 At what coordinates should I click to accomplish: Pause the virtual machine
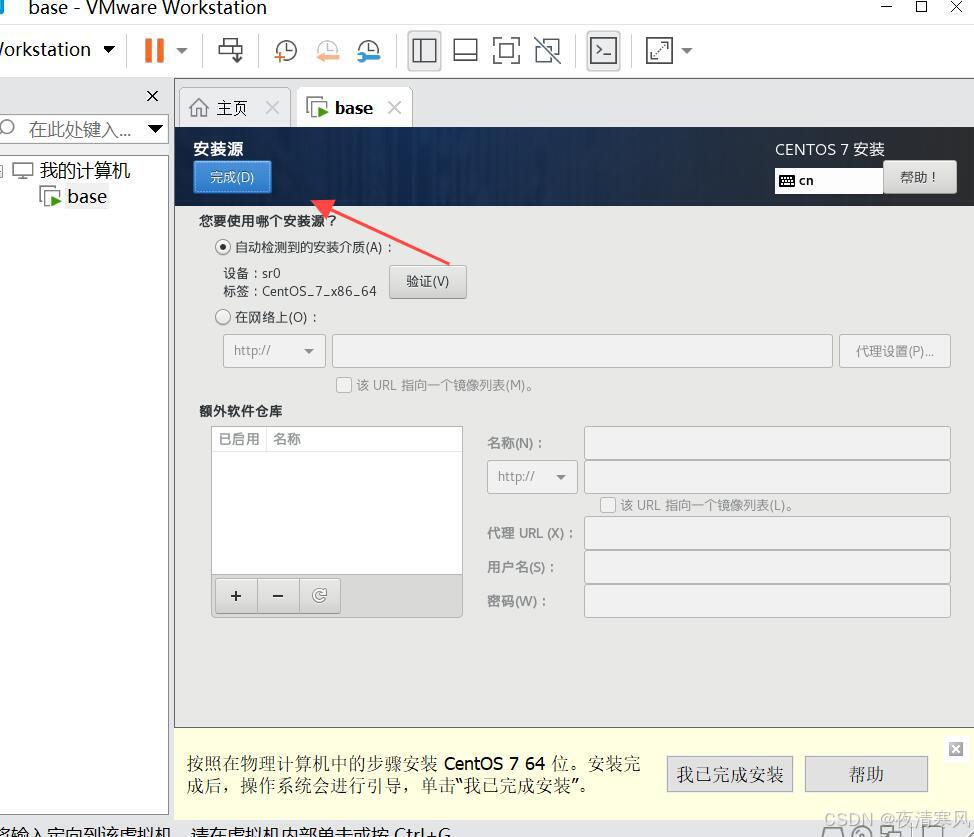click(154, 50)
